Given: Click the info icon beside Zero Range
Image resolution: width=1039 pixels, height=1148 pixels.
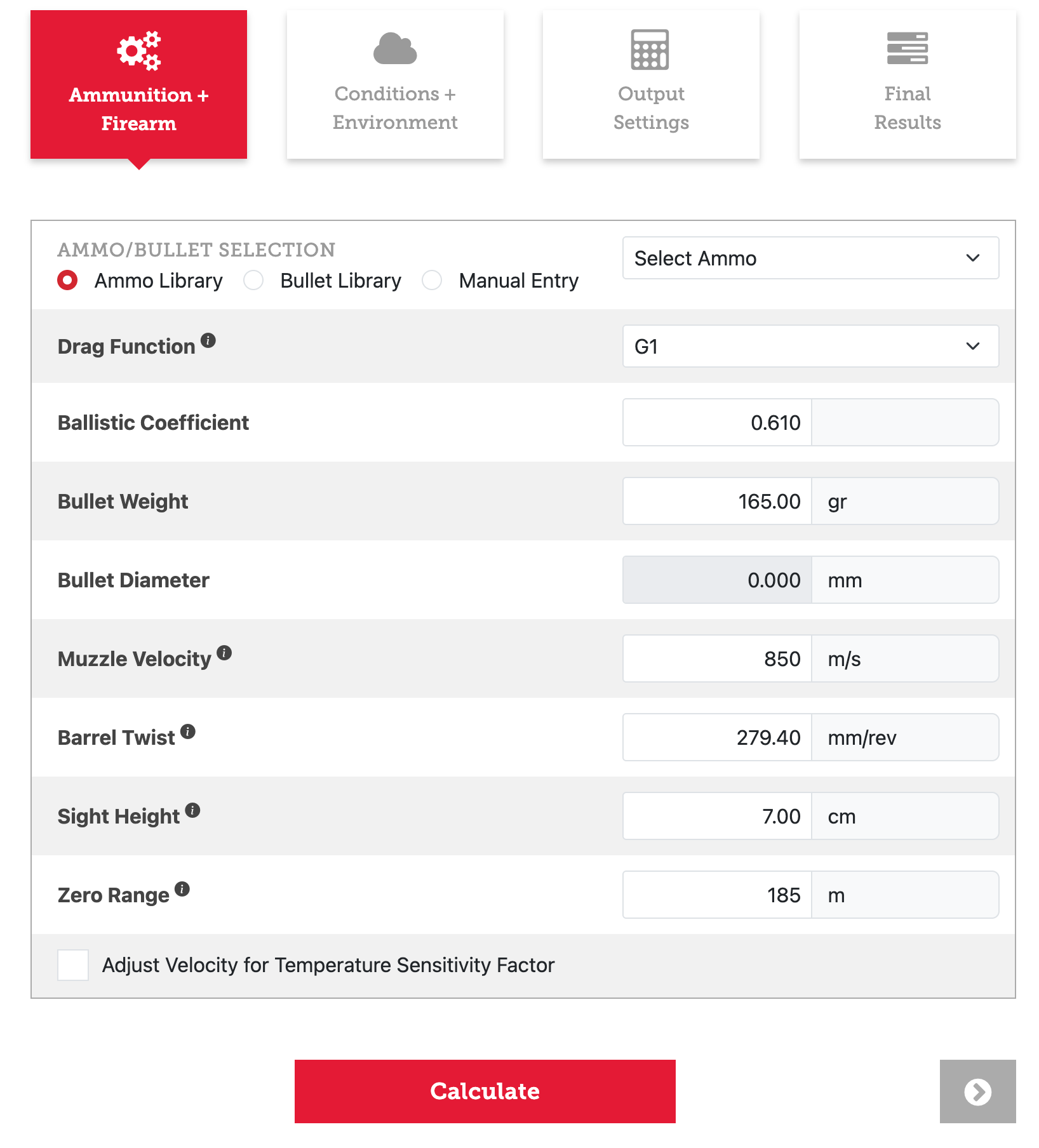Looking at the screenshot, I should tap(182, 889).
